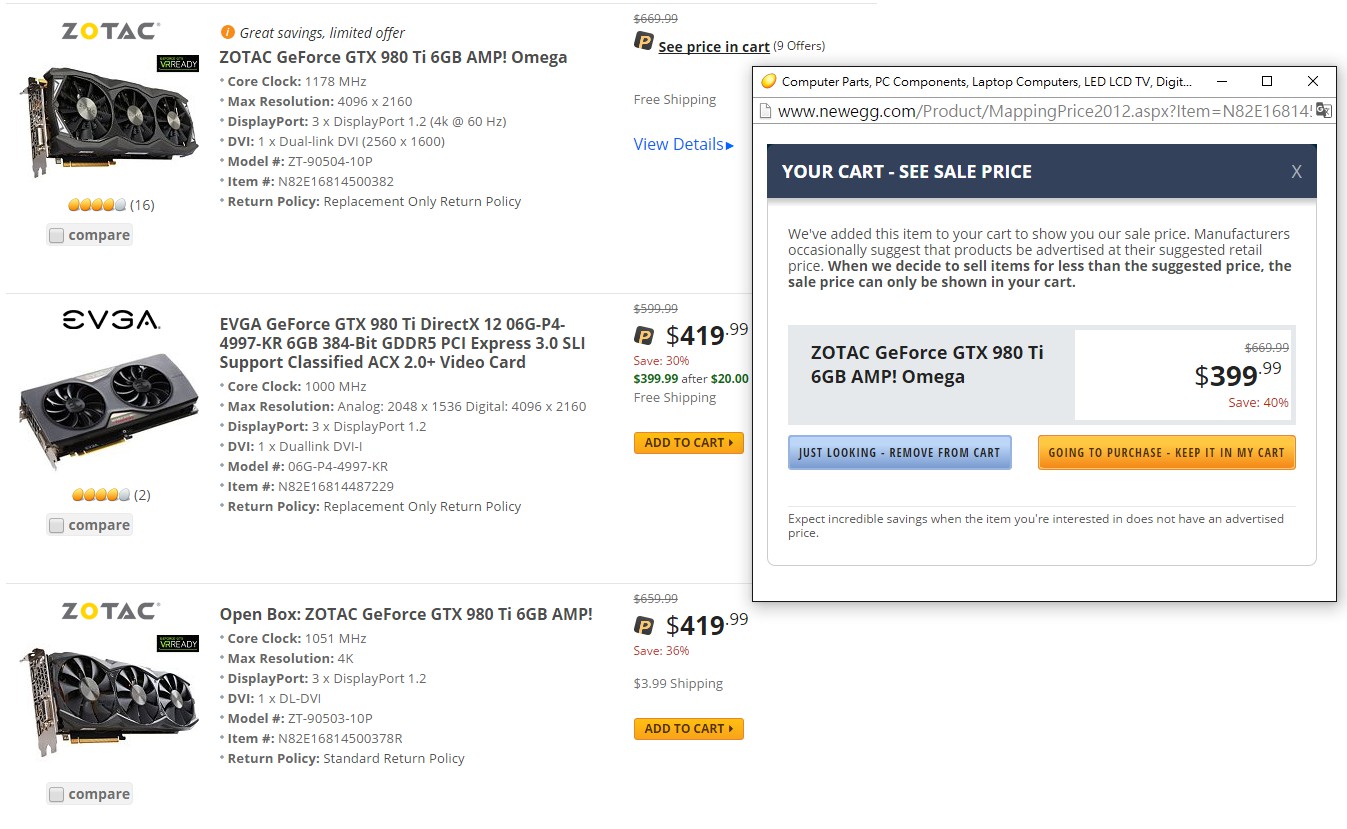Click Add to Cart for EVGA card
This screenshot has width=1347, height=829.
(688, 443)
